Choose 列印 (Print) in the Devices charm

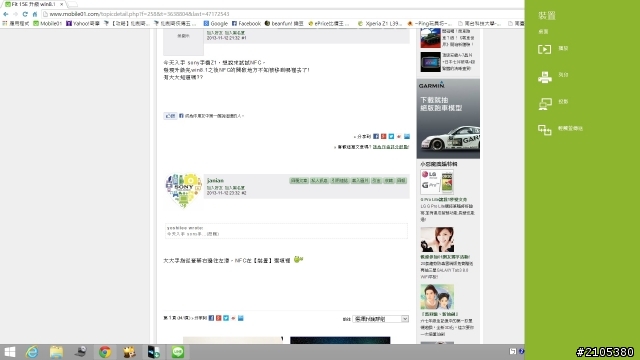click(x=553, y=76)
